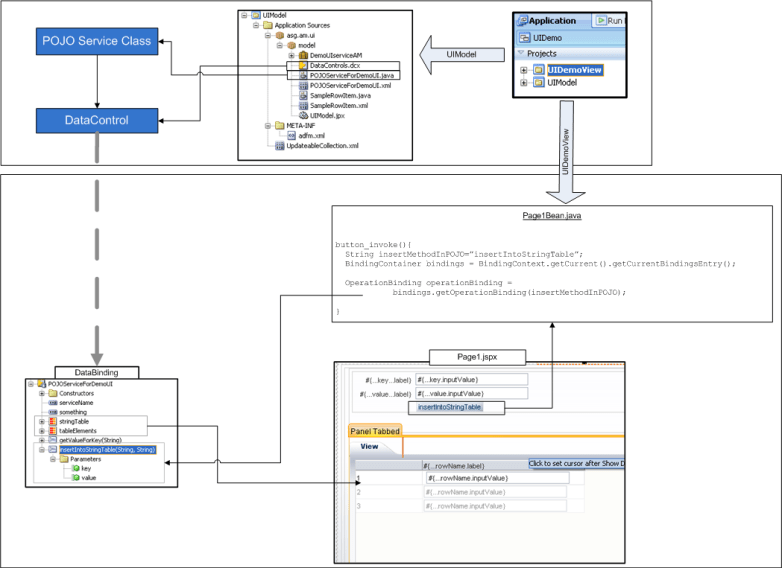Viewport: 782px width, 568px height.
Task: Switch to the View tab in Panel Tabbed
Action: 369,448
